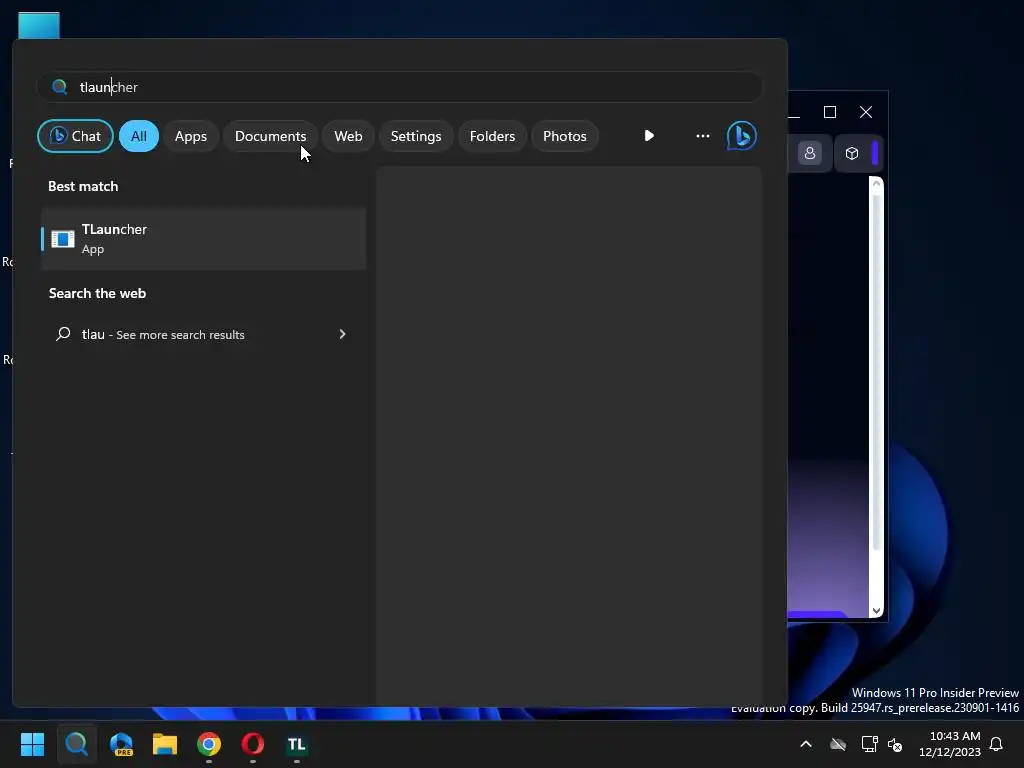Viewport: 1024px width, 768px height.
Task: Open the three-dot options menu
Action: (x=703, y=136)
